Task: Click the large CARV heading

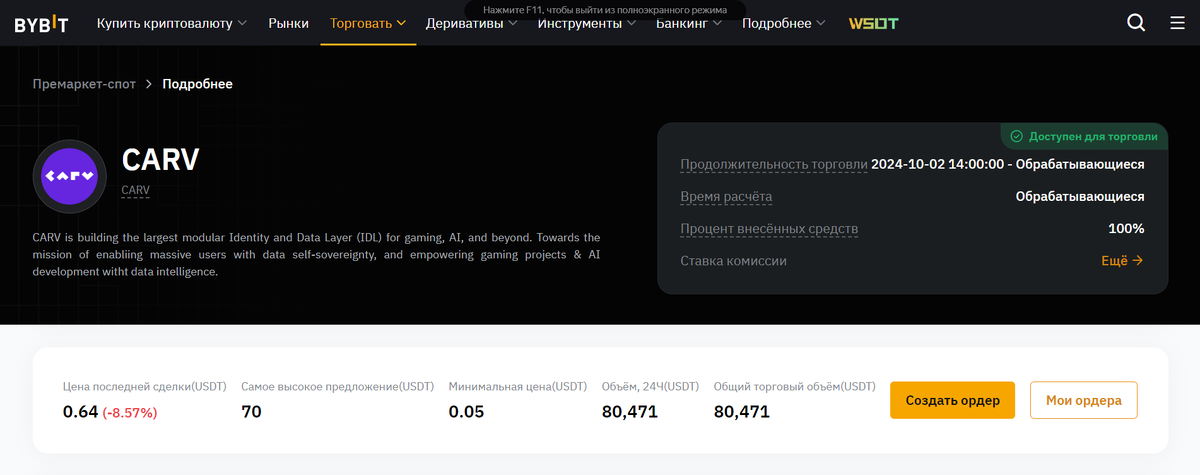Action: (x=160, y=160)
